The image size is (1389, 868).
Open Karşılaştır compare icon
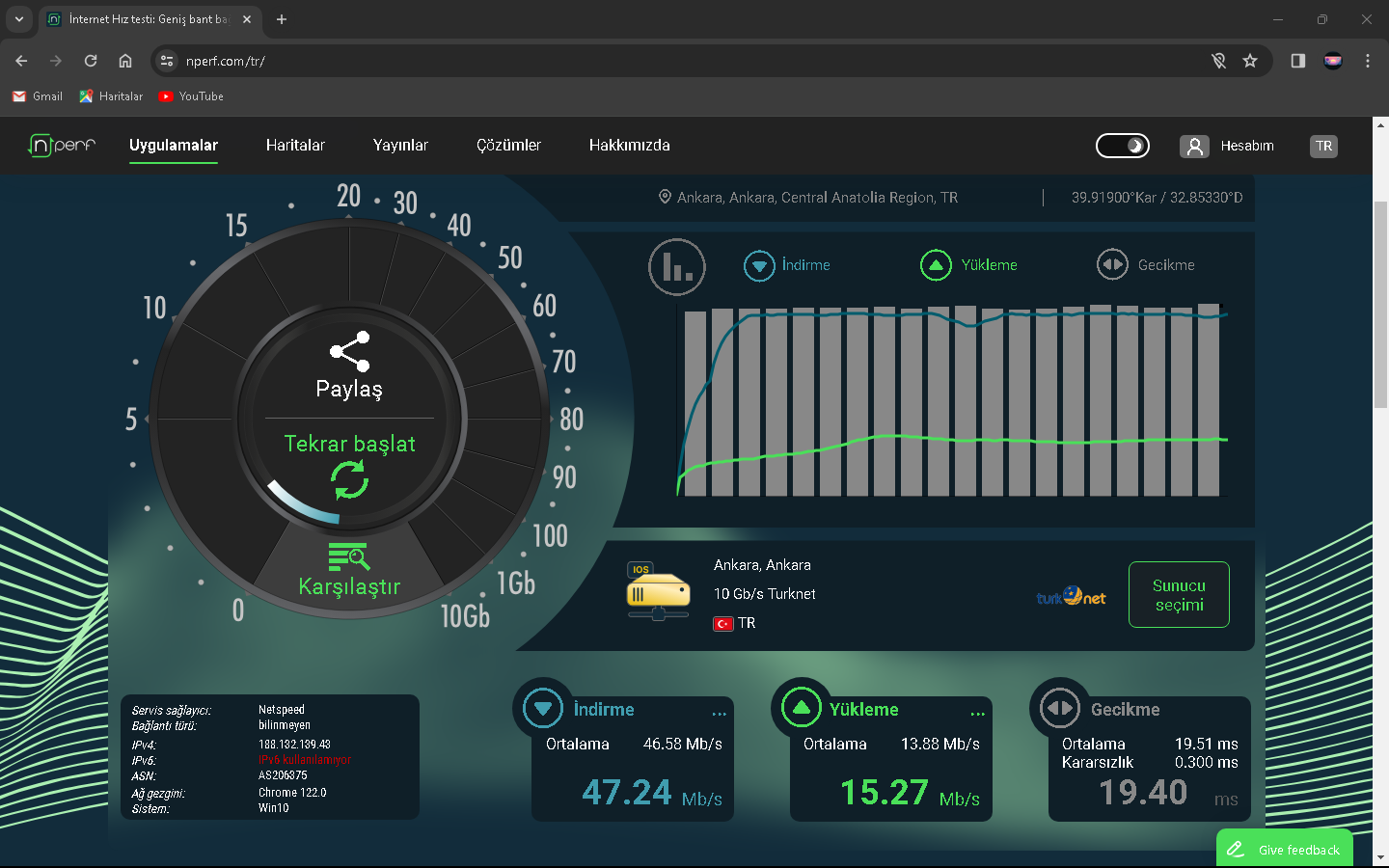tap(349, 557)
